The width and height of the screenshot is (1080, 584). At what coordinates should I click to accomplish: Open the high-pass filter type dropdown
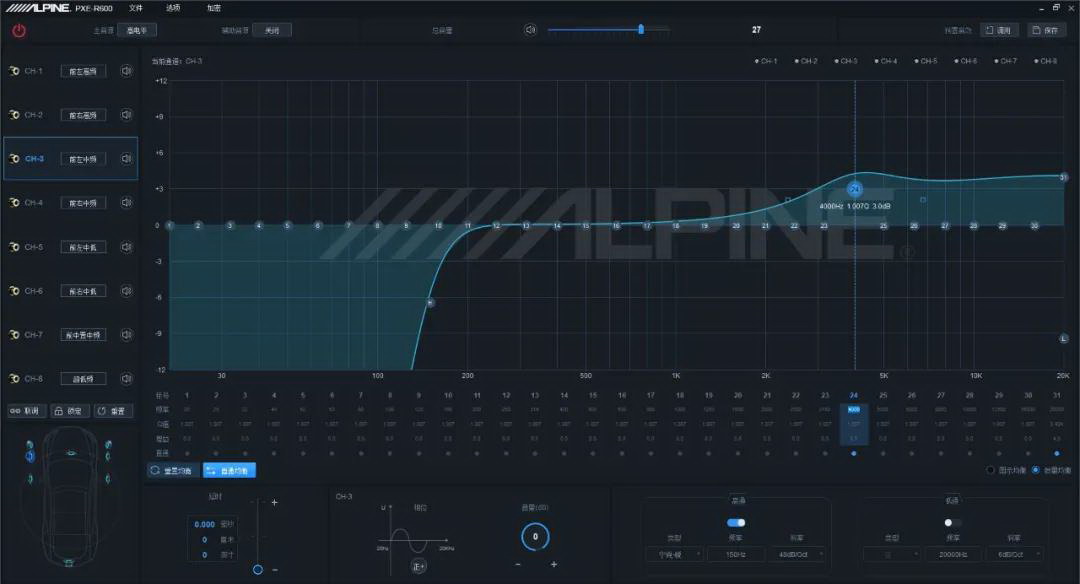pos(674,554)
